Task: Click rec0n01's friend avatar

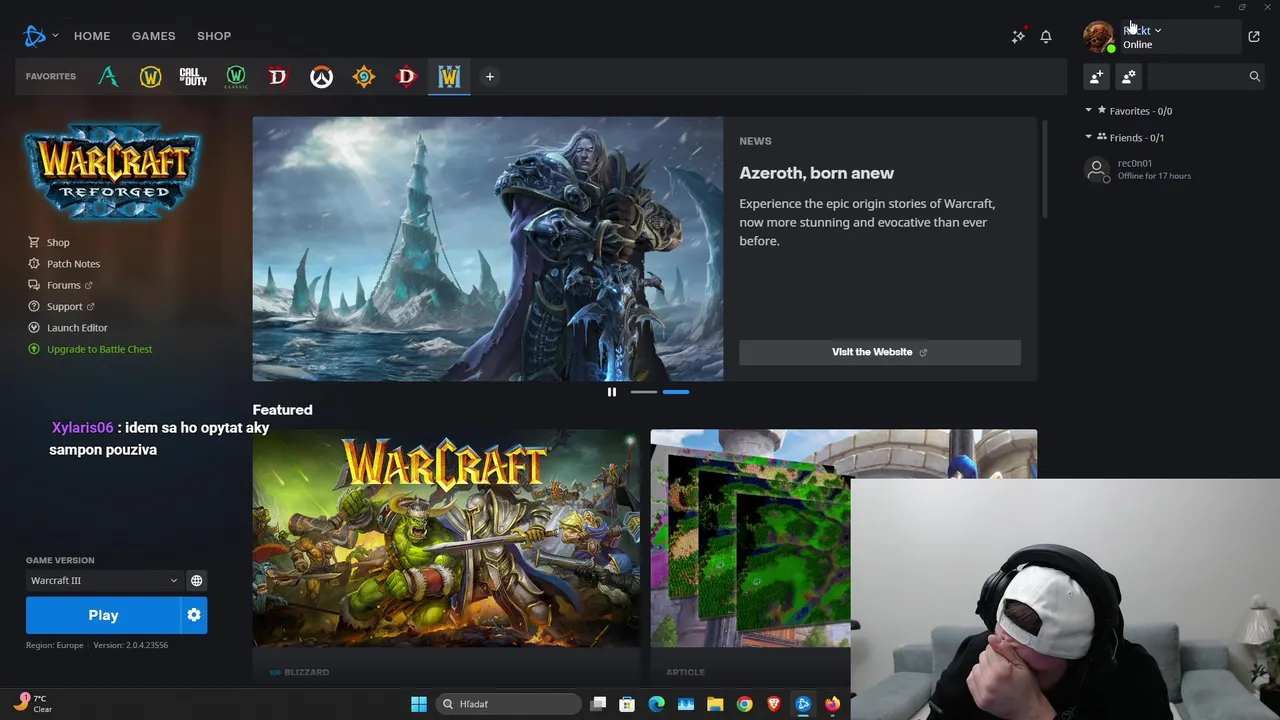Action: point(1097,169)
